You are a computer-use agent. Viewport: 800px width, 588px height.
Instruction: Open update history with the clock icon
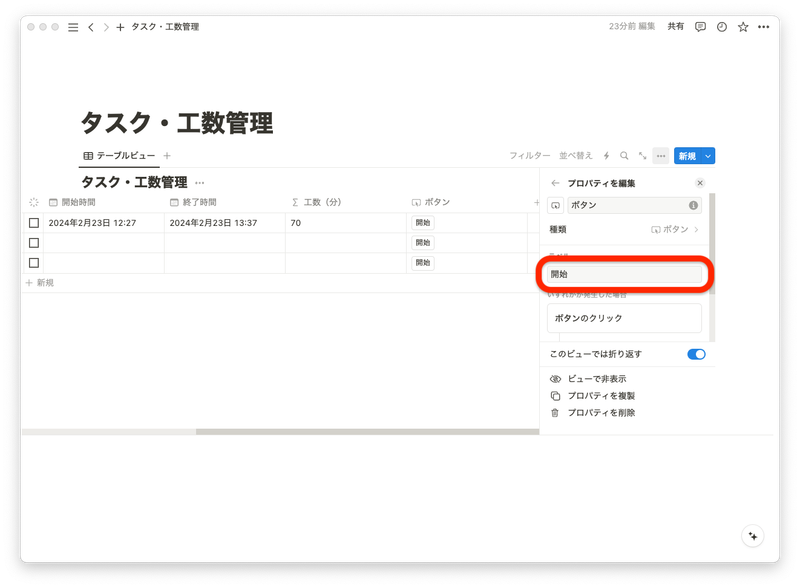pyautogui.click(x=722, y=27)
